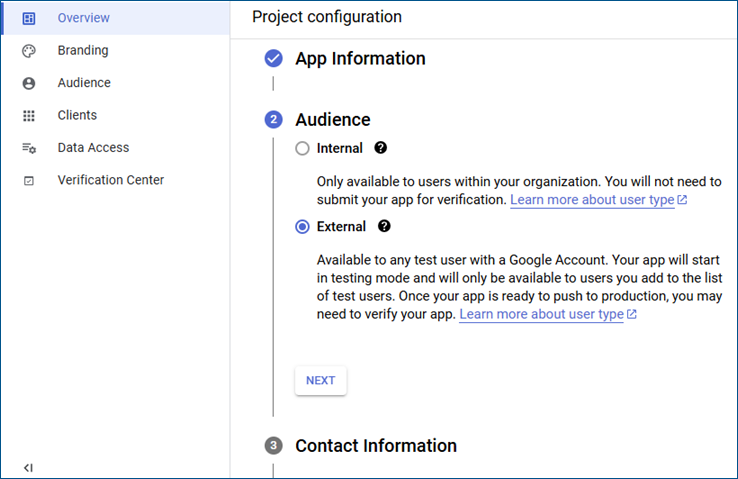Image resolution: width=738 pixels, height=479 pixels.
Task: Click the Clients grid icon
Action: [x=29, y=116]
